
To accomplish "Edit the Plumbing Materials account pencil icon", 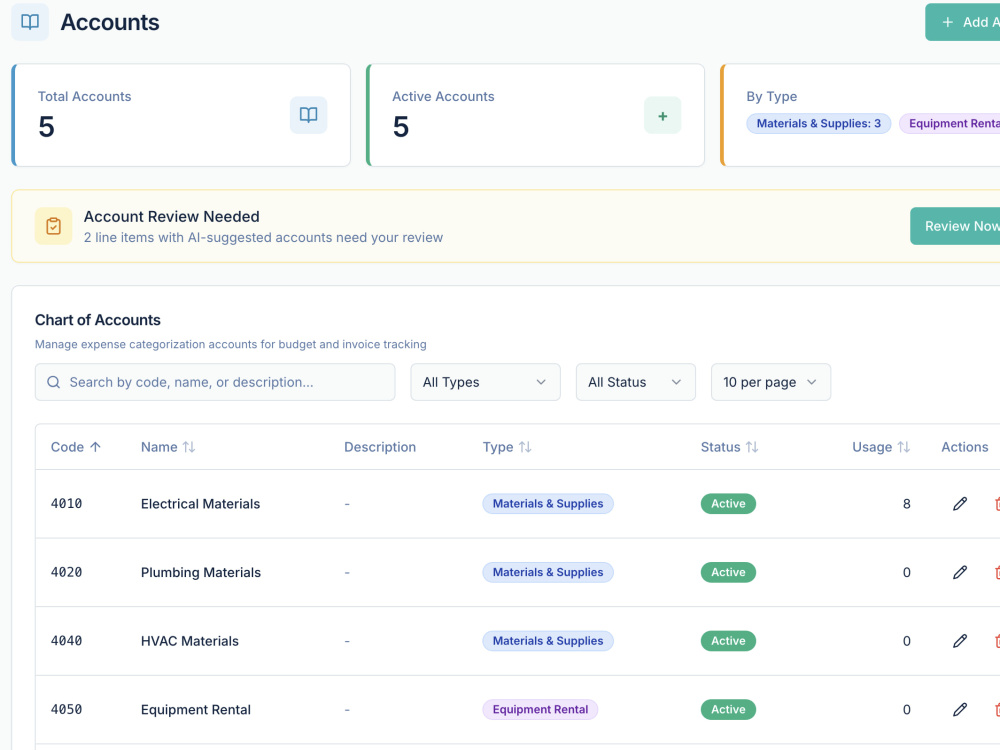I will point(960,572).
